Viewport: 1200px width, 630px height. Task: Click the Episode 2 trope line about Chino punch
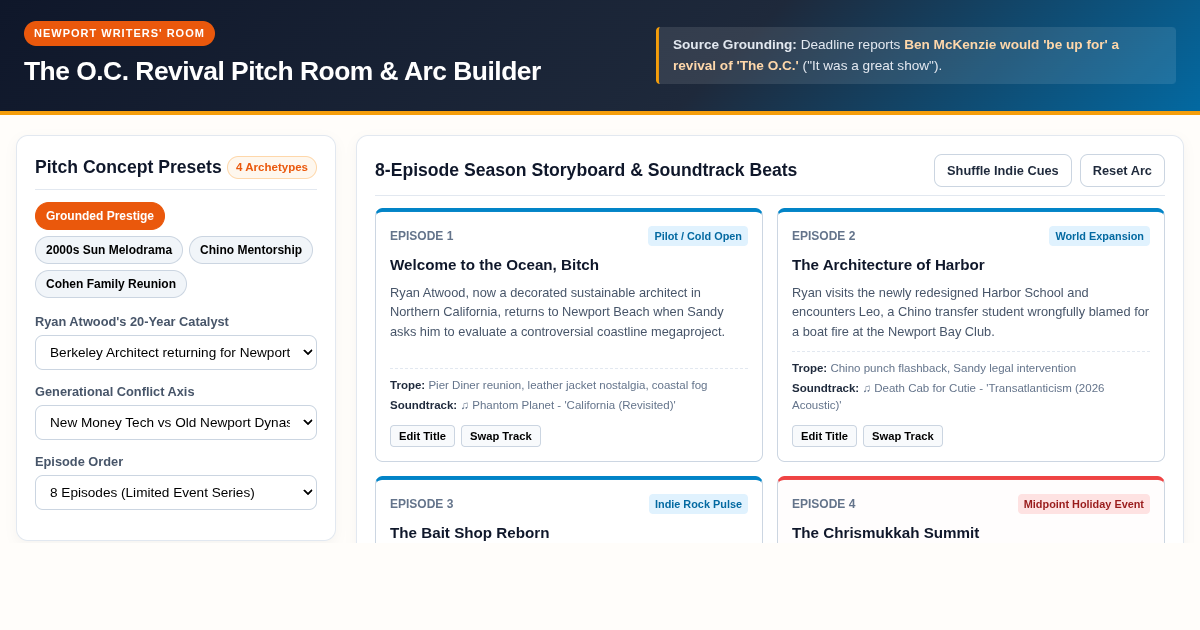pos(934,368)
